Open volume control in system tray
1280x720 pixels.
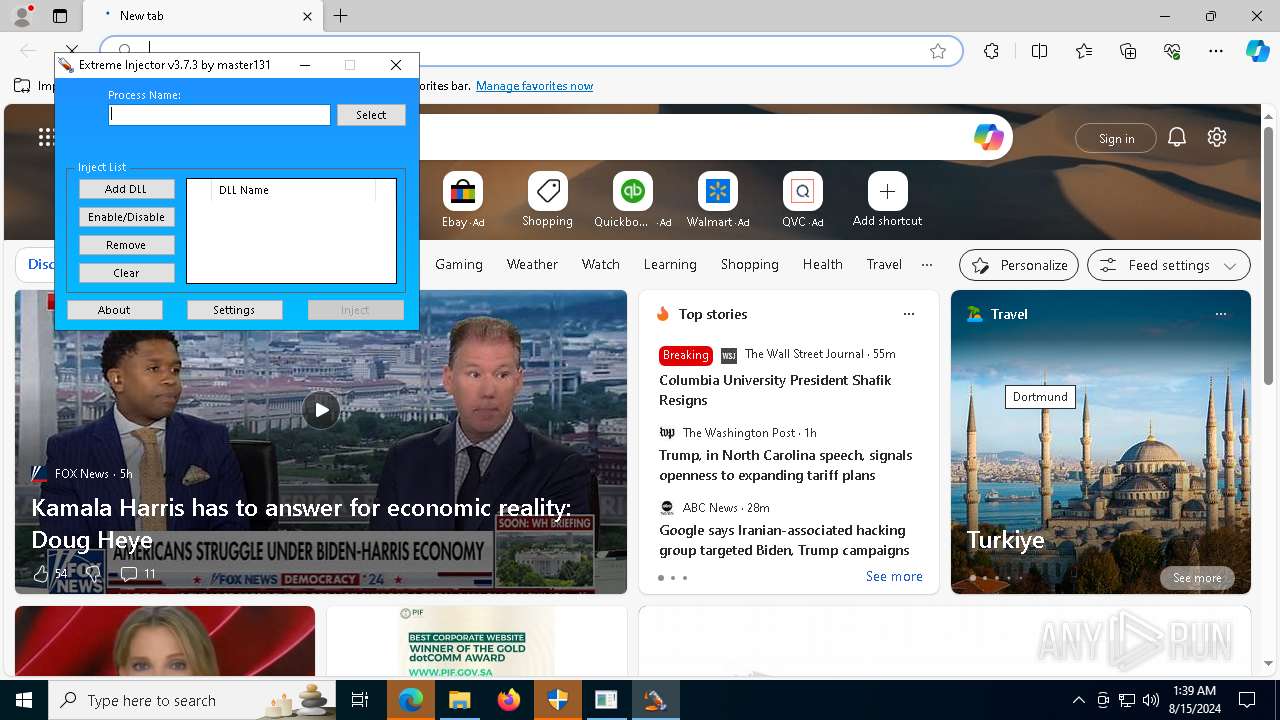1151,700
